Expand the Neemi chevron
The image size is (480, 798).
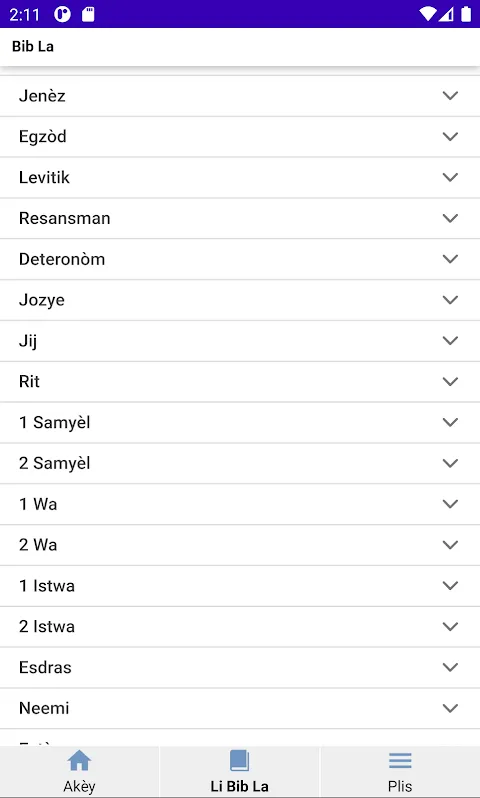coord(450,708)
